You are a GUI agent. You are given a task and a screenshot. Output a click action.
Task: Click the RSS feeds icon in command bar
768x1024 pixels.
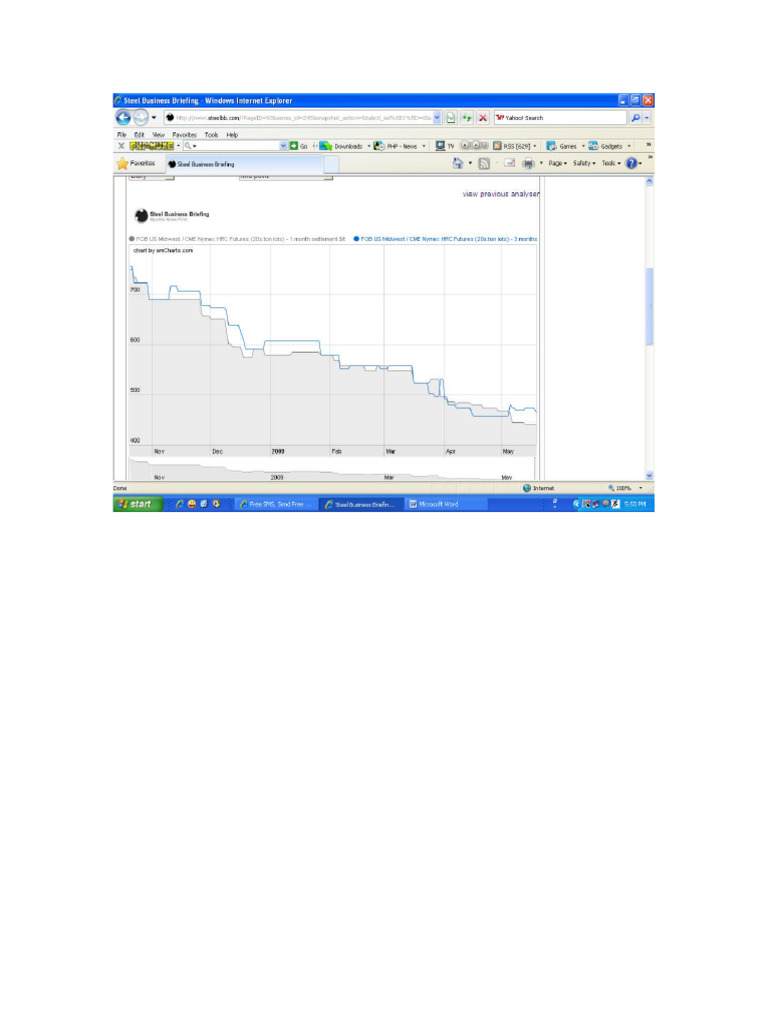point(484,163)
